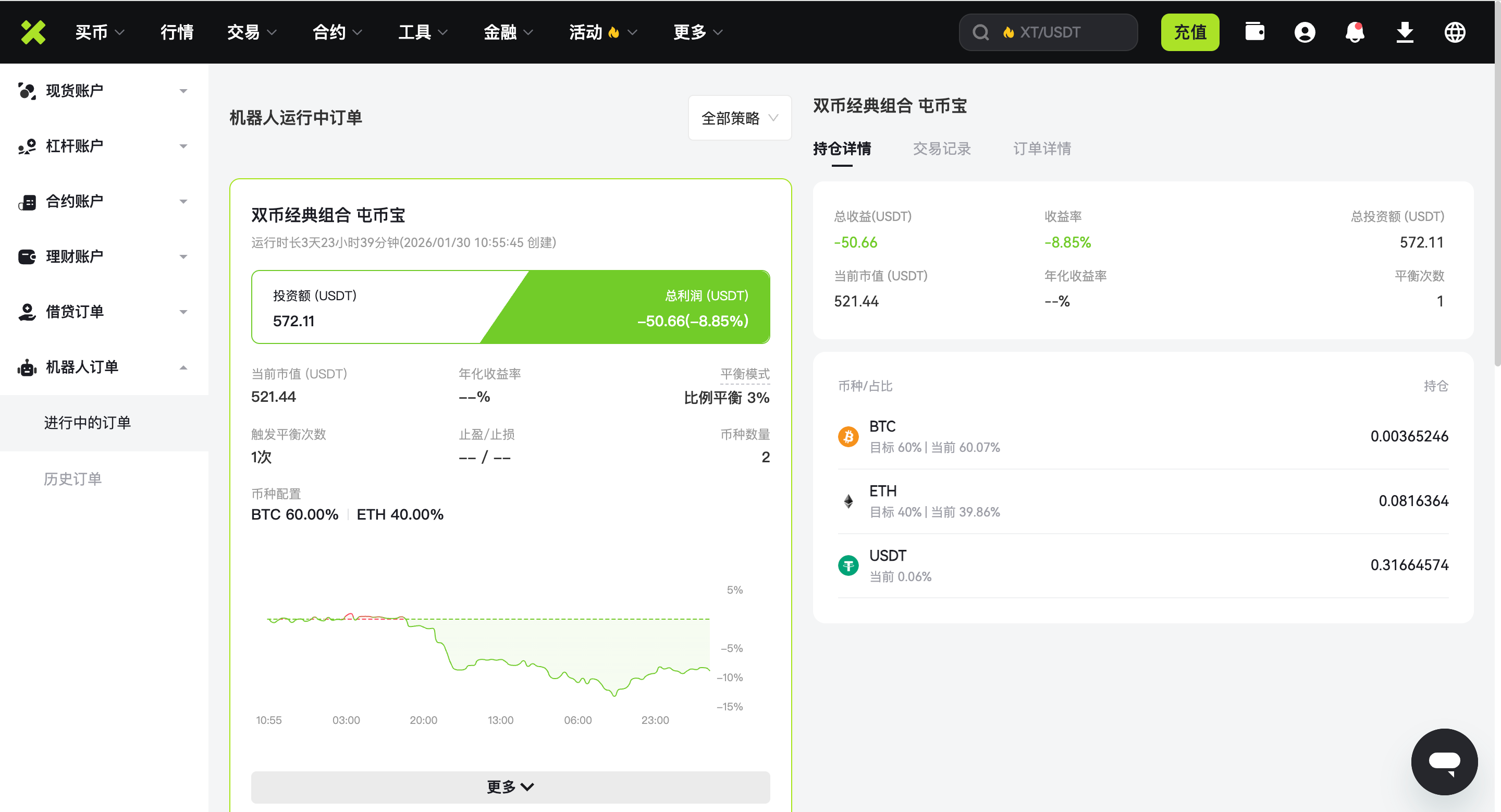
Task: Click the BTC holding amount 0.00365246
Action: pyautogui.click(x=1409, y=436)
